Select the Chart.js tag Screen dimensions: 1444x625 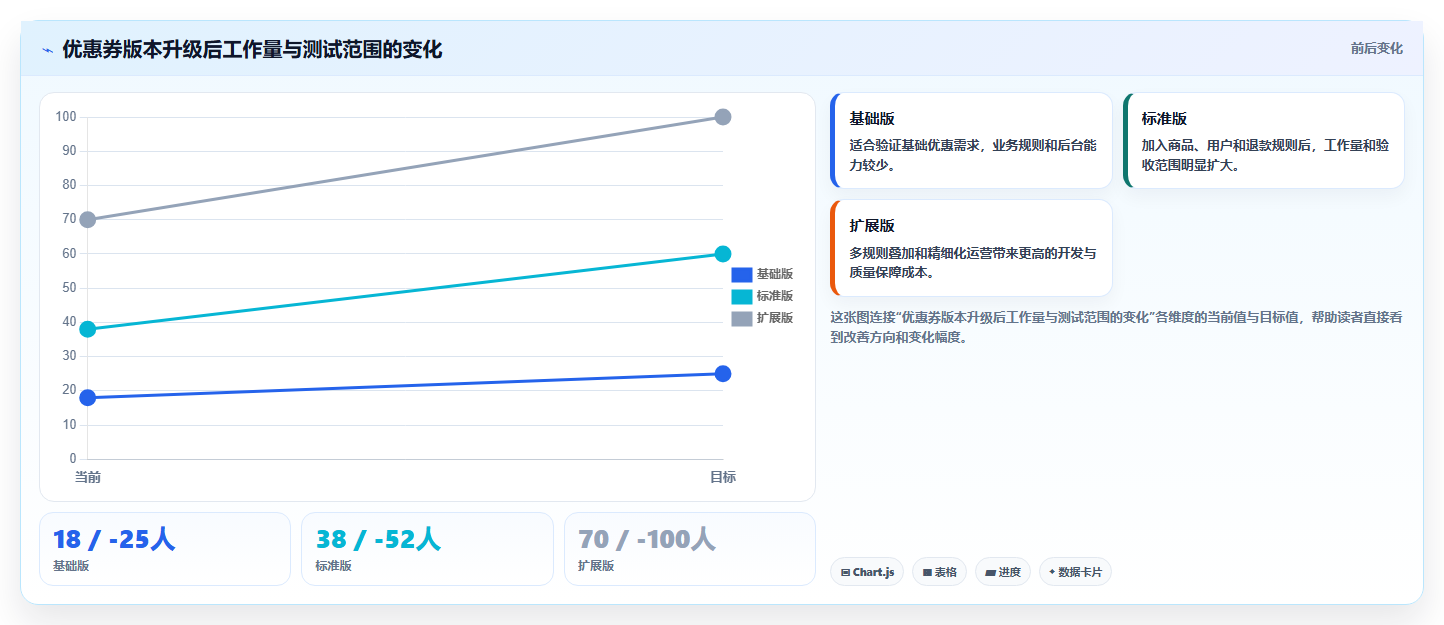[x=867, y=572]
